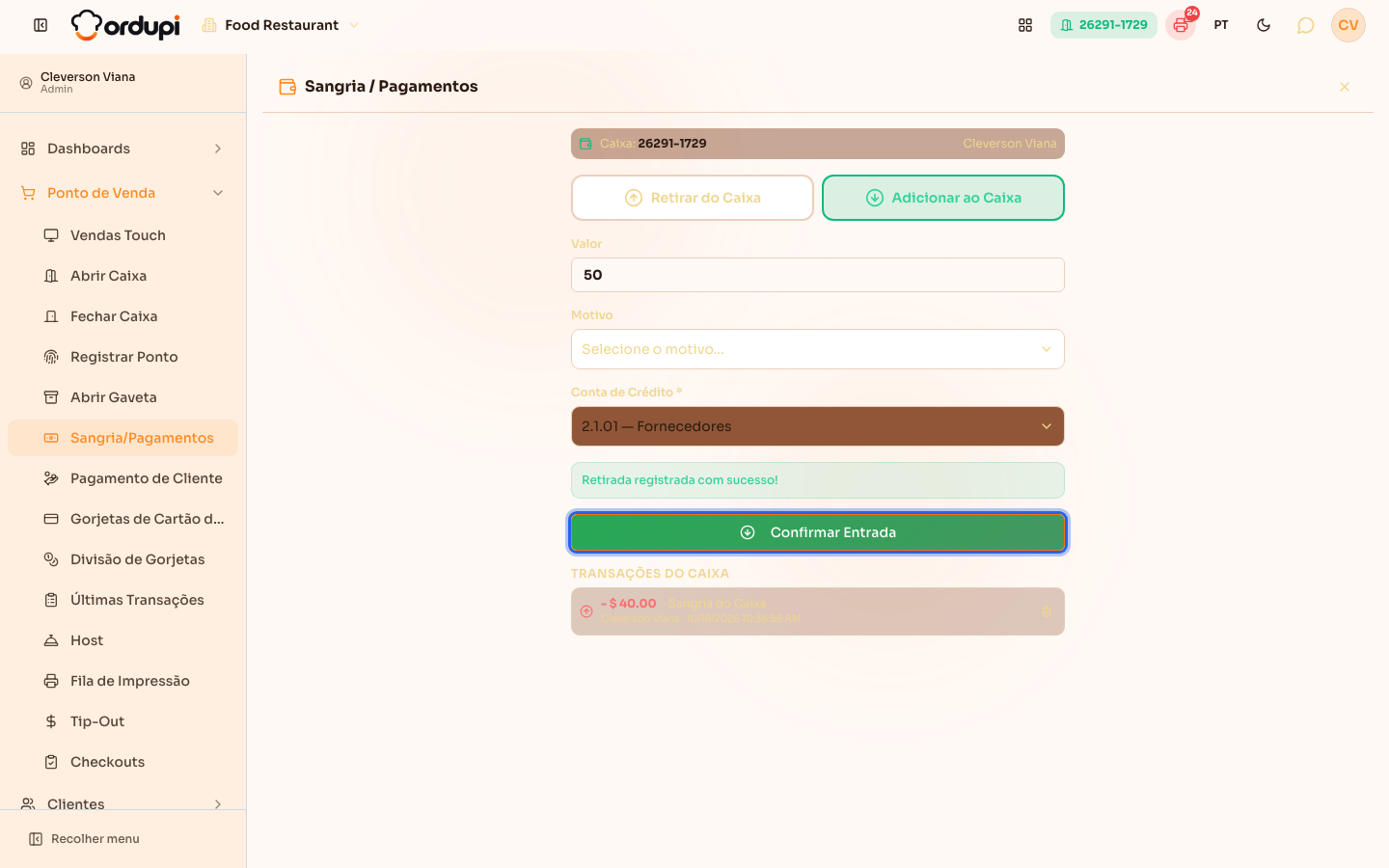The image size is (1389, 868).
Task: Close the Sangria / Pagamentos panel
Action: pos(1345,87)
